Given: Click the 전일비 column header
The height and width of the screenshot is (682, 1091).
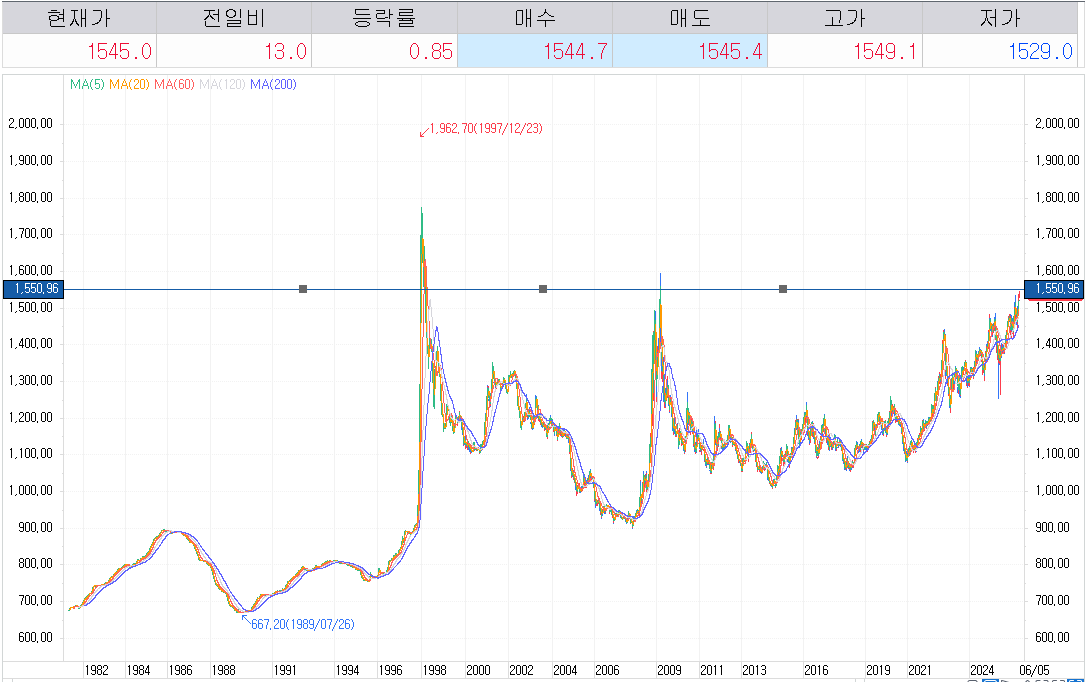Looking at the screenshot, I should click(x=234, y=17).
